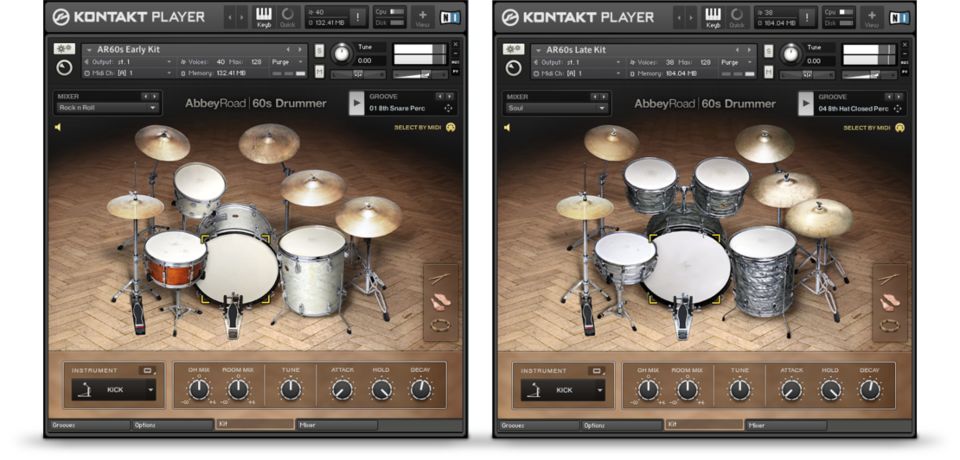Screen dimensions: 960x460
Task: Choose the handclap icon beside the Late Kit
Action: [889, 301]
